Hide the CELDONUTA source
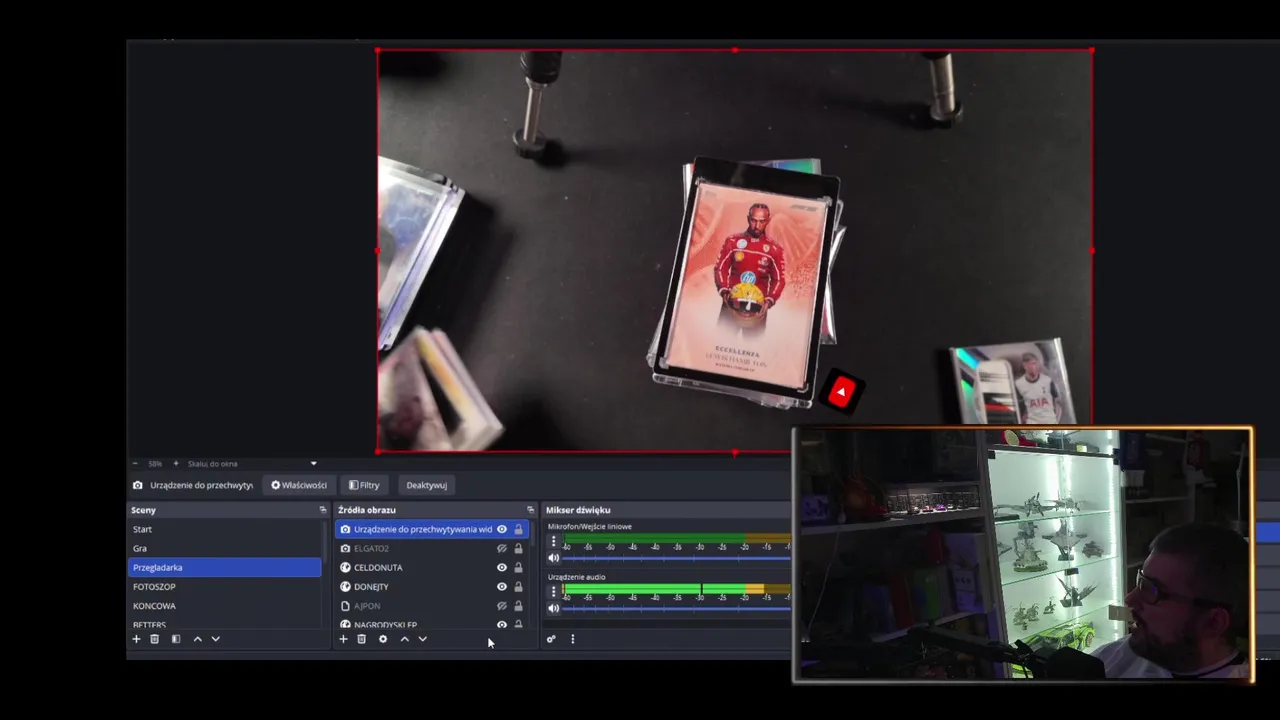 coord(502,567)
